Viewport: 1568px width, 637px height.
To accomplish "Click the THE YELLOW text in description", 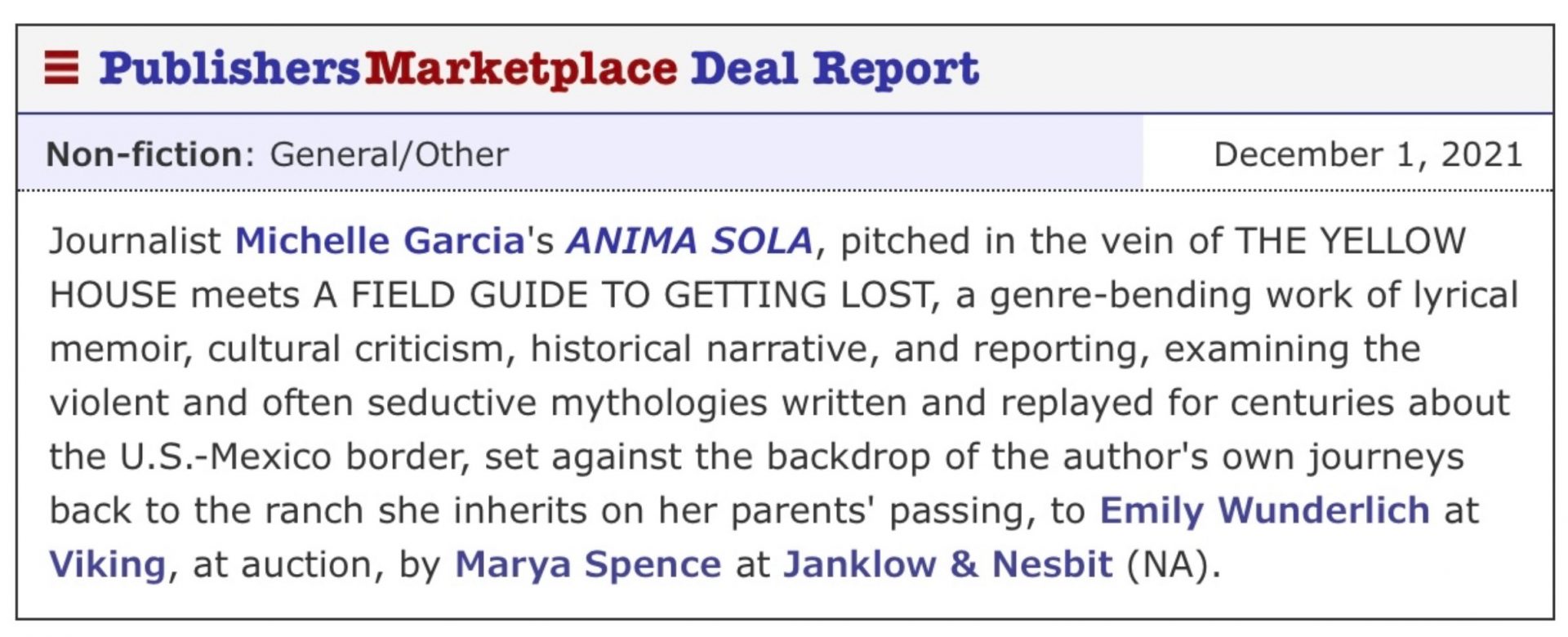I will (1352, 241).
